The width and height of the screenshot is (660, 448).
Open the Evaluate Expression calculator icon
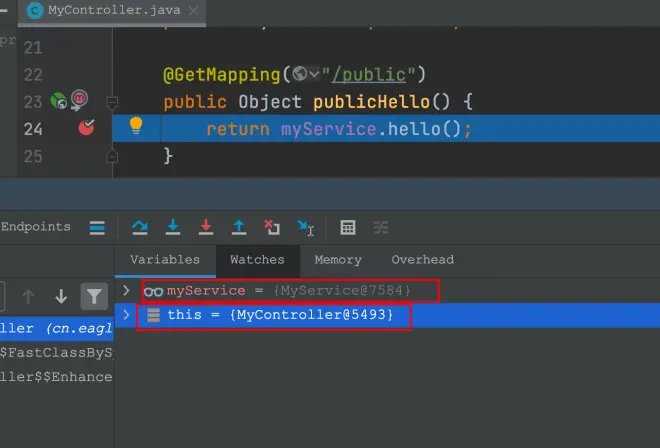[x=348, y=227]
